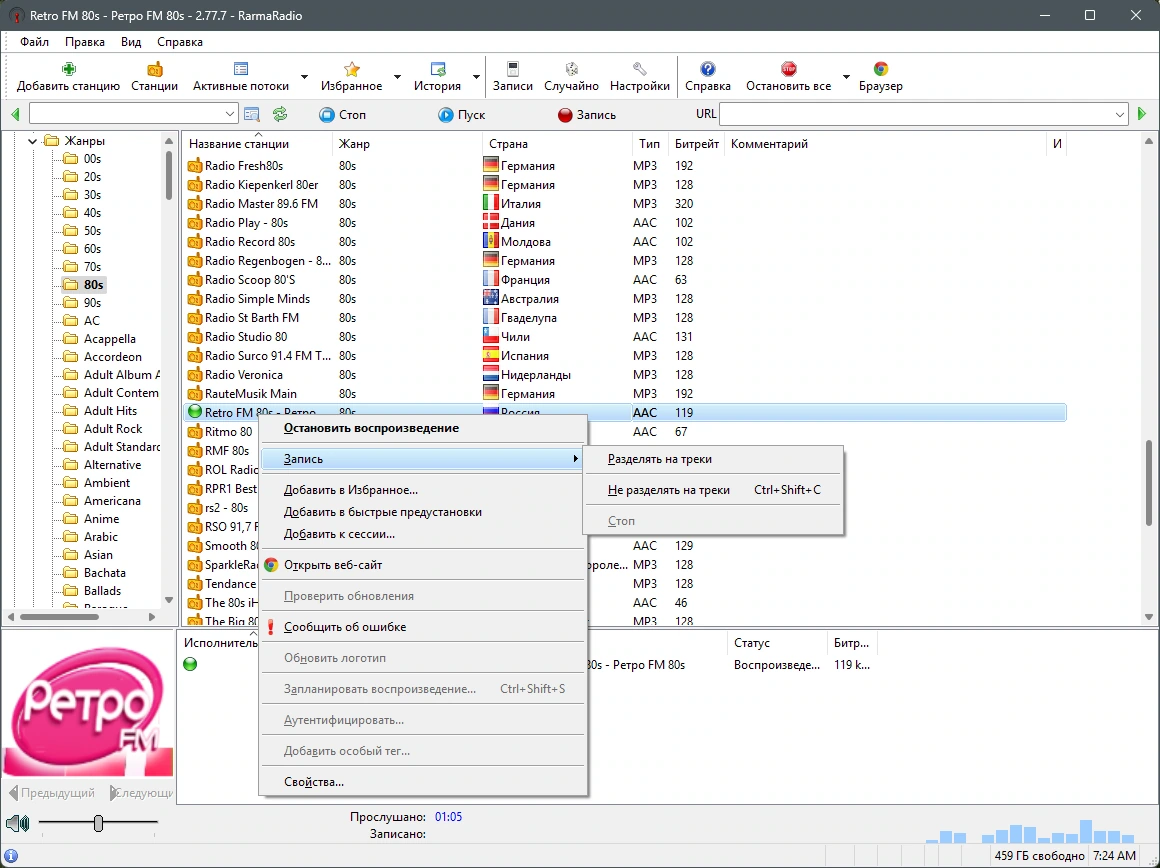Open the История toolbar icon

(x=437, y=70)
